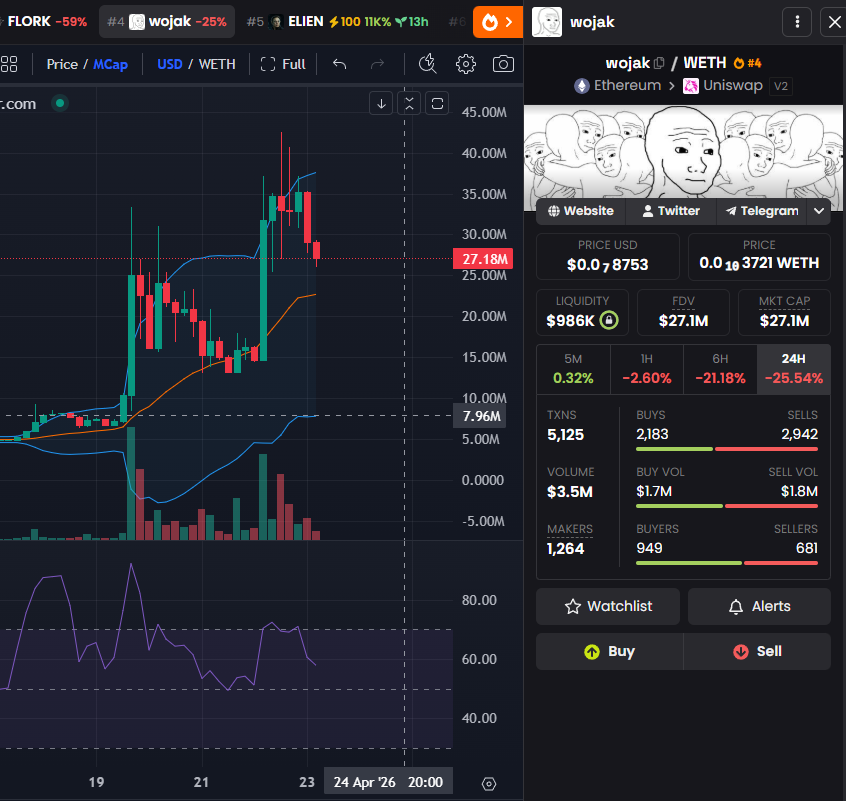The image size is (846, 801).
Task: Click the 24 Apr '26 20:00 date label
Action: (x=388, y=782)
